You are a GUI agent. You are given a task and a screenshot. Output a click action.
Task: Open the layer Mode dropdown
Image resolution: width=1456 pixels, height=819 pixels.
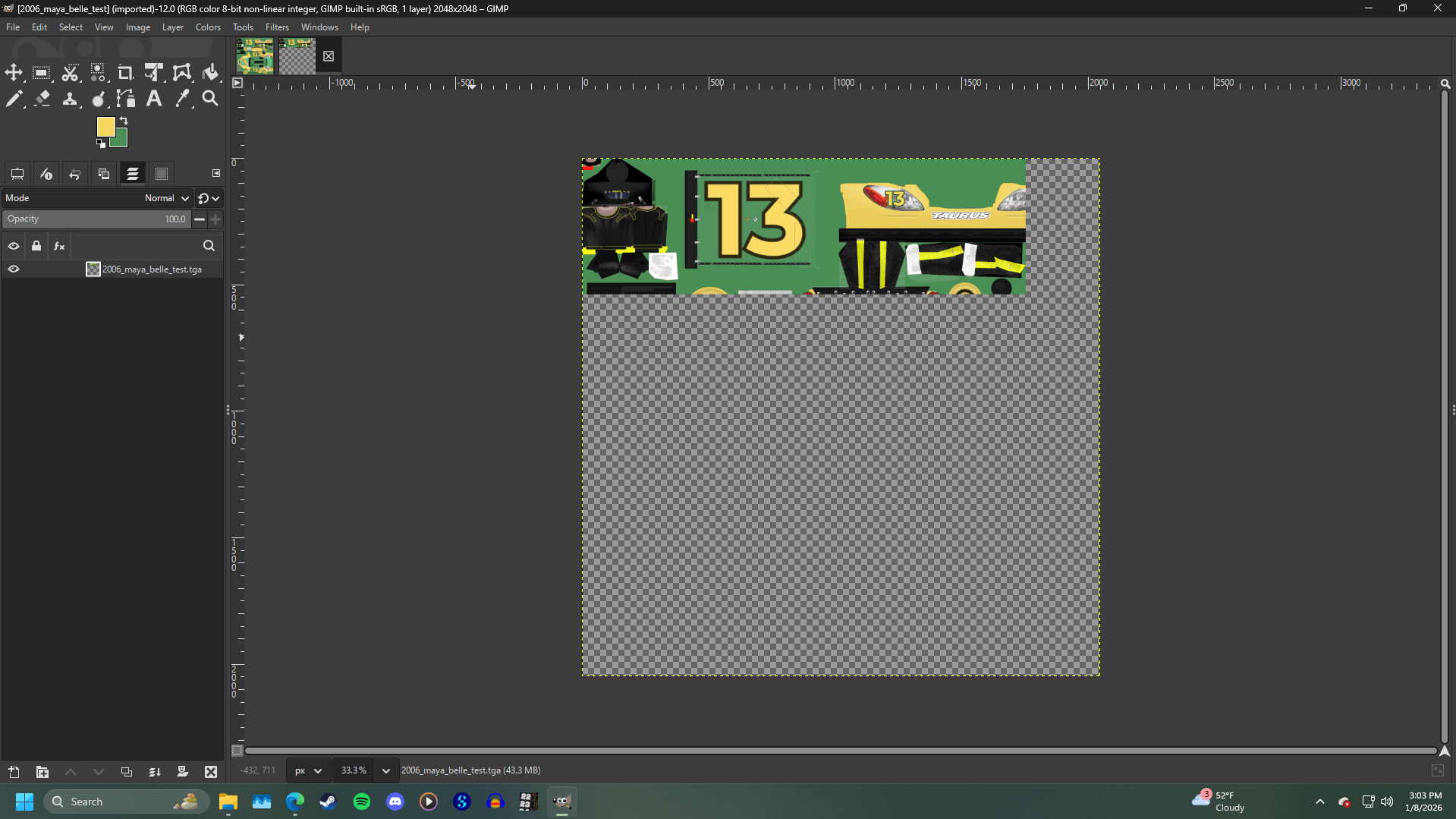click(166, 198)
